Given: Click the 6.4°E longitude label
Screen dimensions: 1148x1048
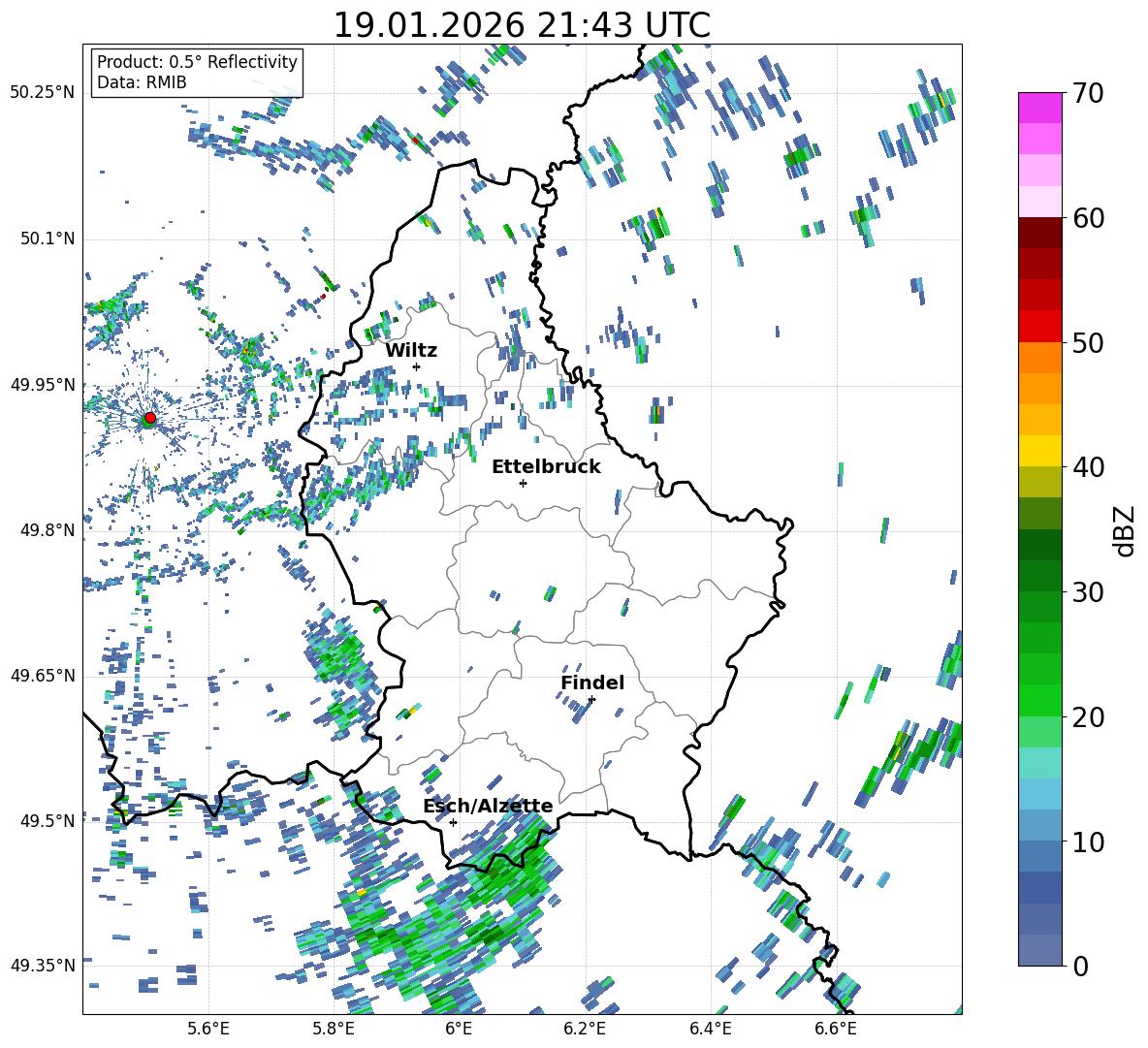Looking at the screenshot, I should 710,1029.
